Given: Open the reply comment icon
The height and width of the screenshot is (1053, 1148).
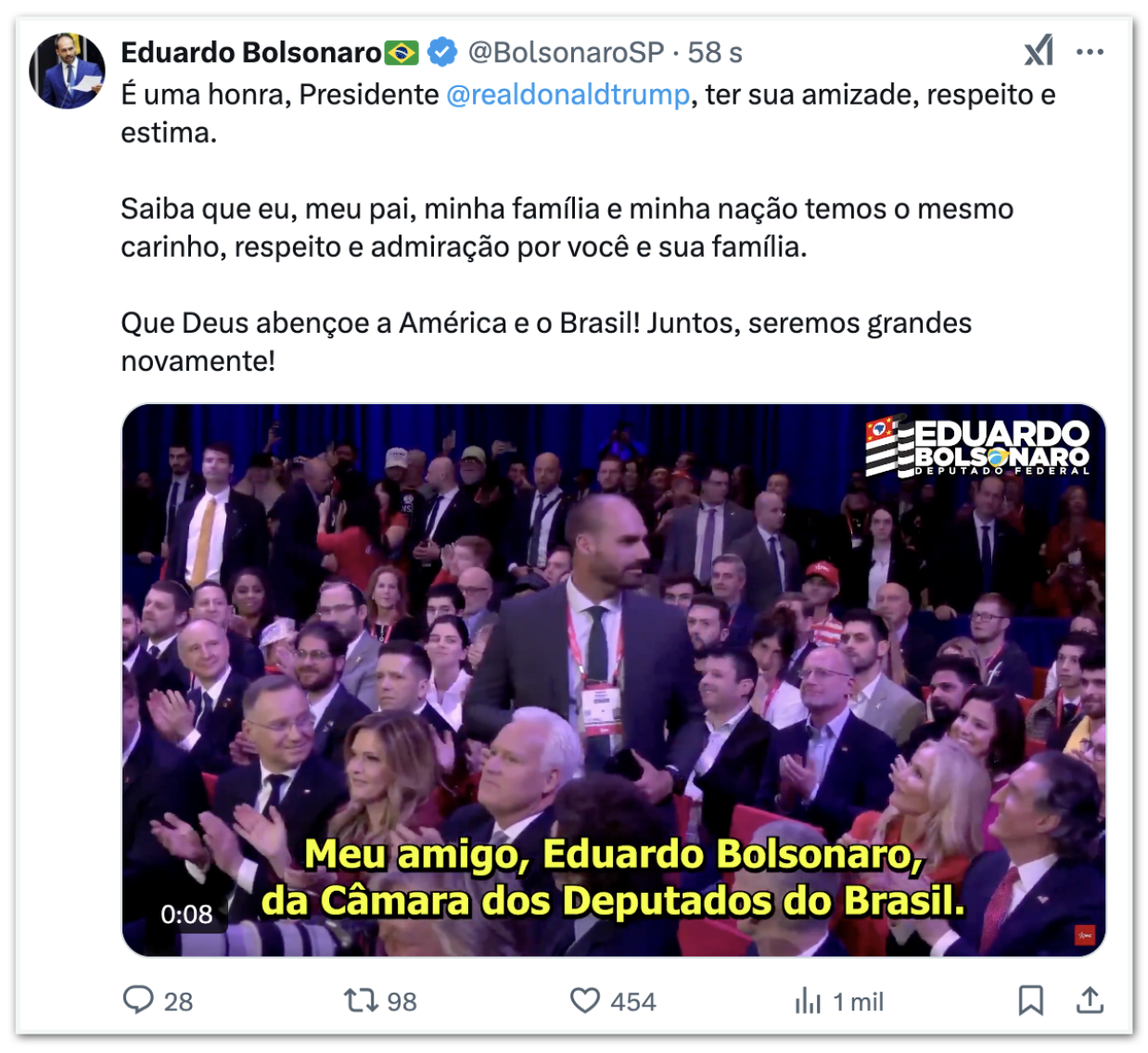Looking at the screenshot, I should pos(138,1000).
